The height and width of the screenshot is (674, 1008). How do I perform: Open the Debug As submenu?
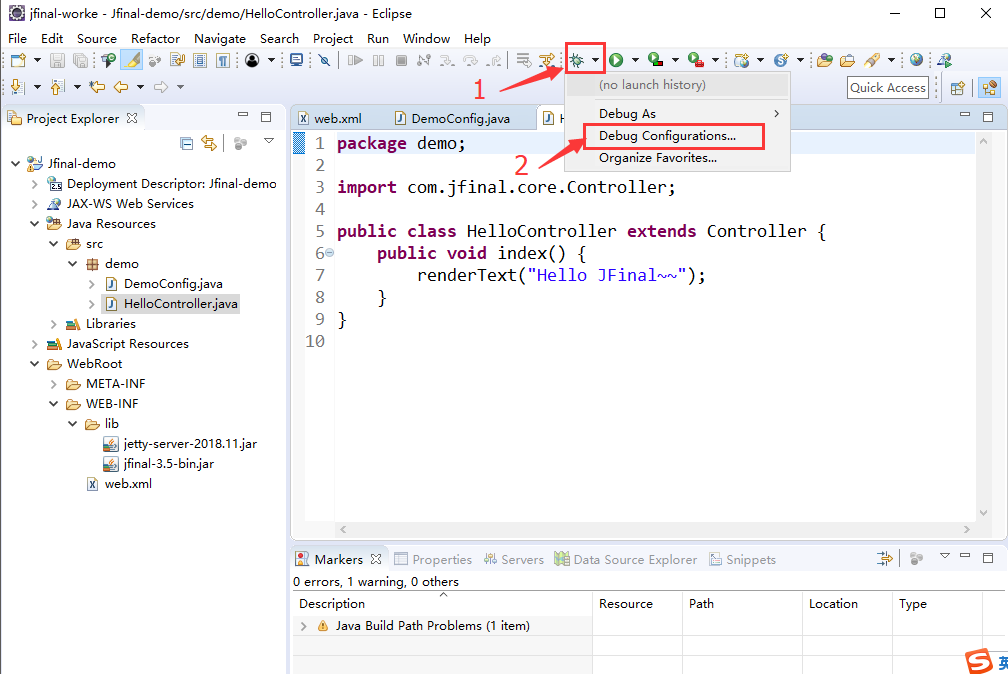coord(677,114)
